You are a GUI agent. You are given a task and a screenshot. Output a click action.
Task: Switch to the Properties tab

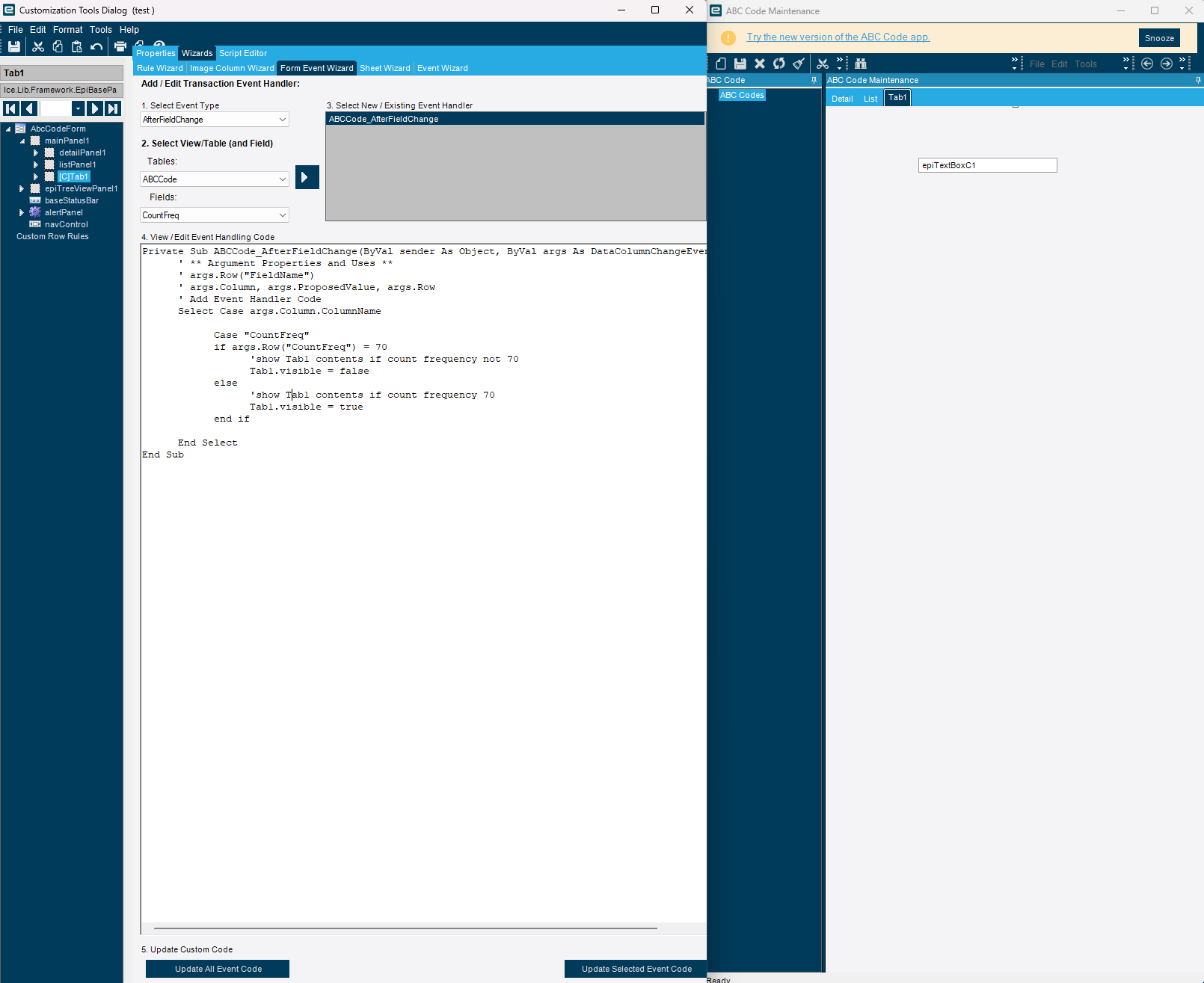156,53
